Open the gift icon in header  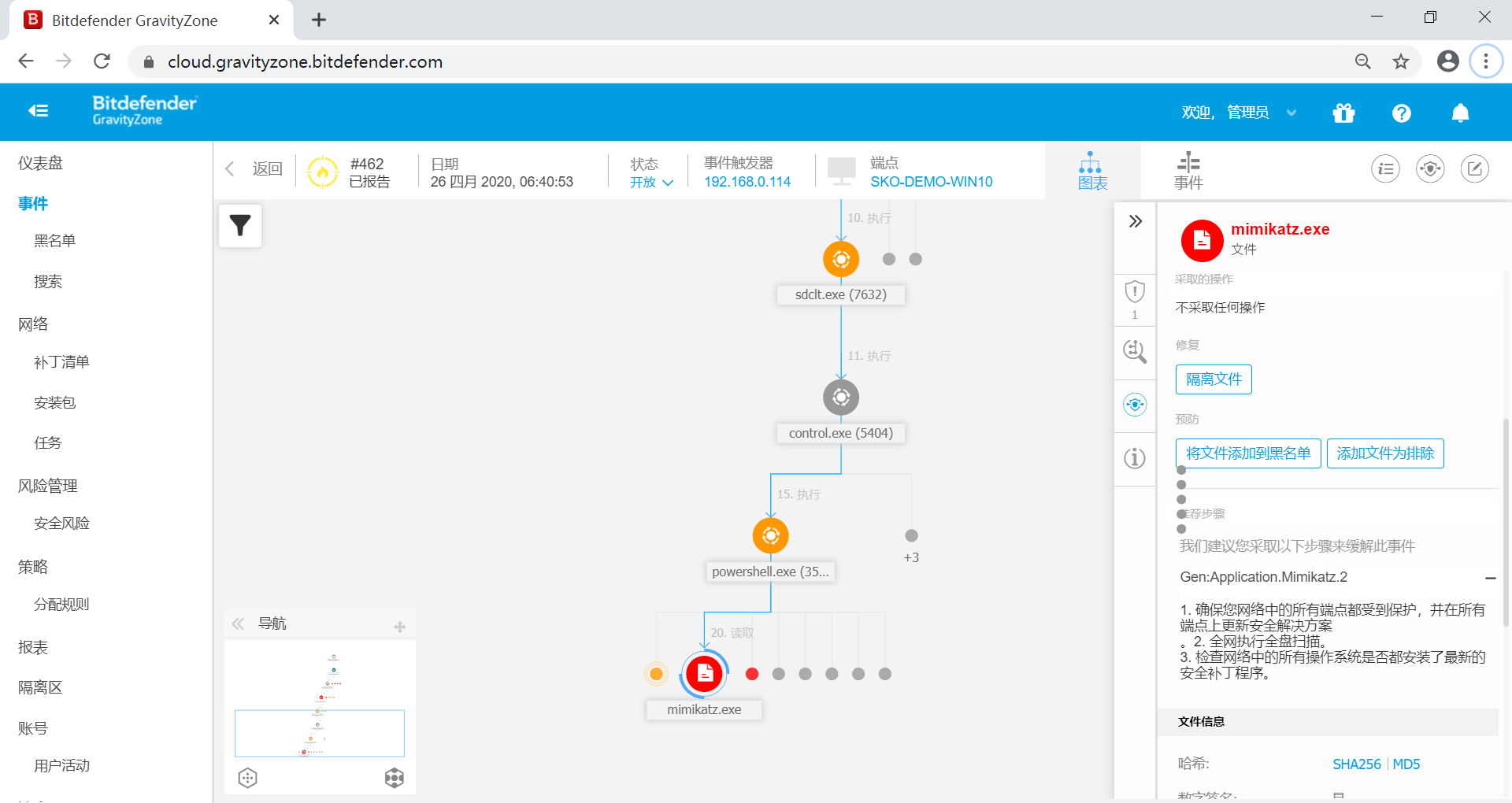click(1343, 113)
